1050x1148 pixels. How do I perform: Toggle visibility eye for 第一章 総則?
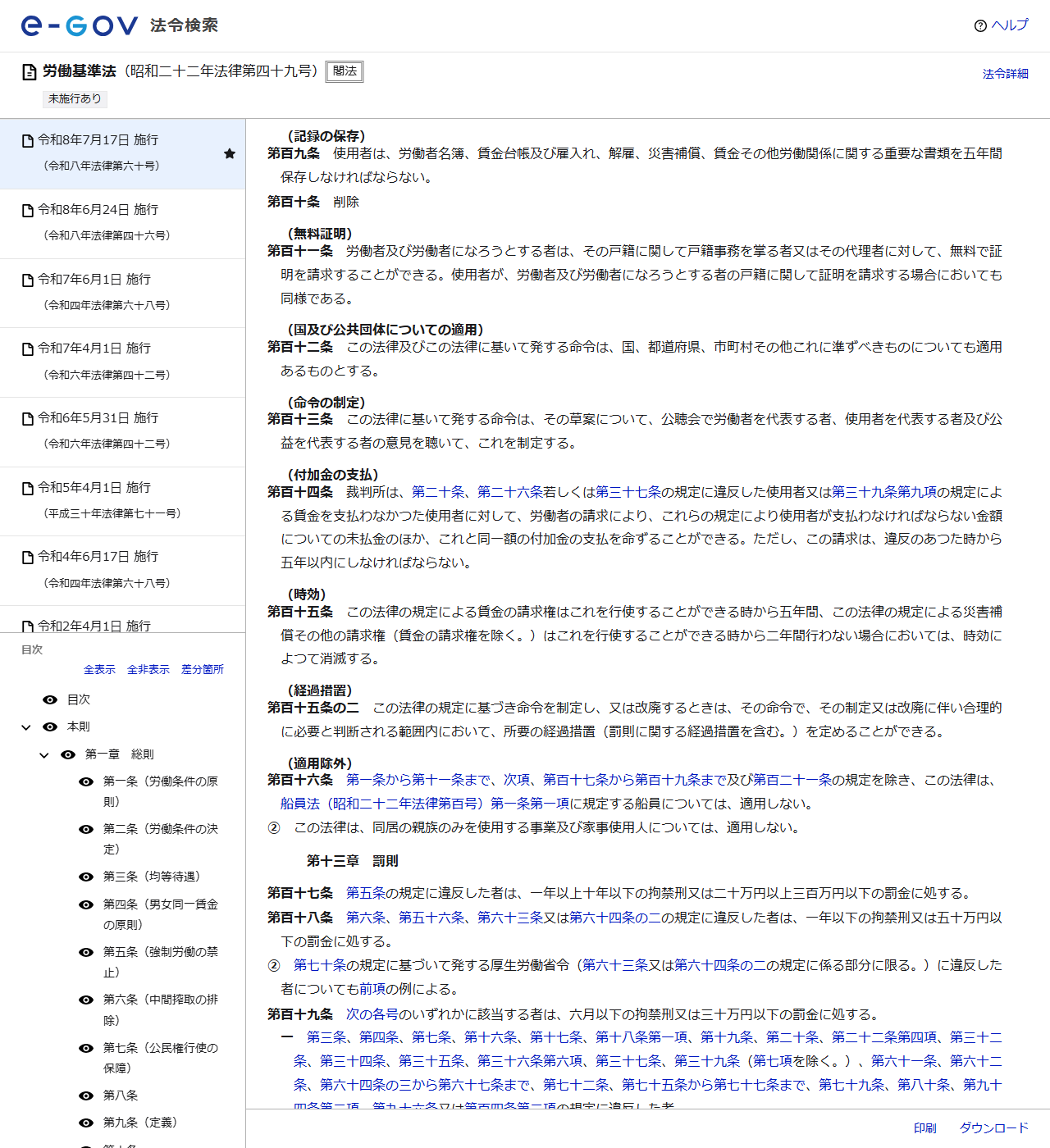pyautogui.click(x=68, y=754)
